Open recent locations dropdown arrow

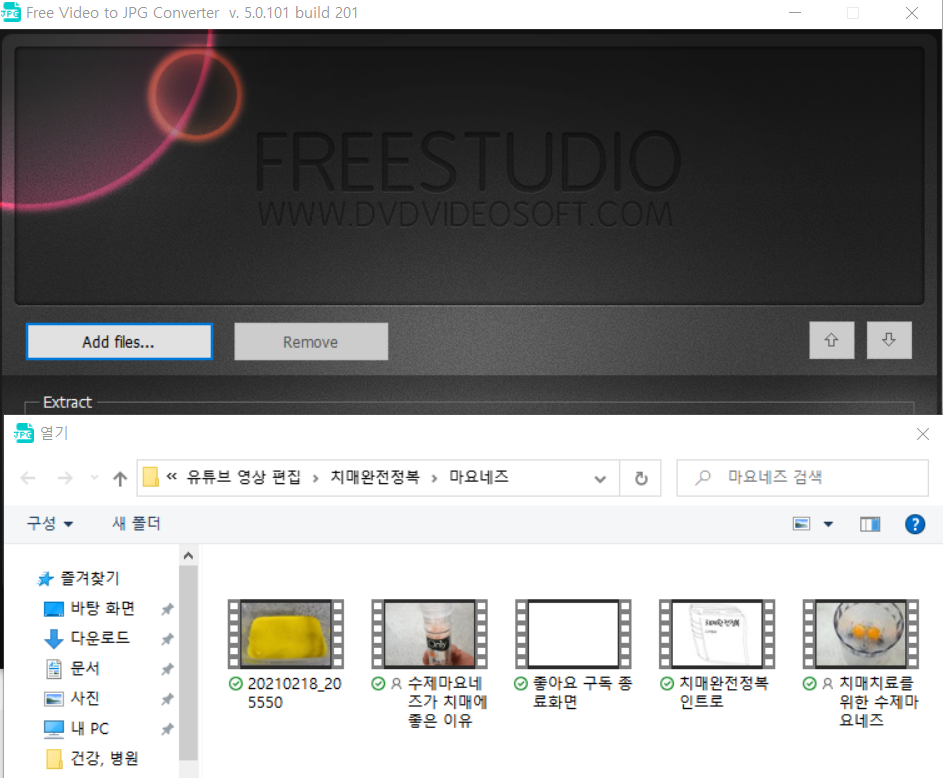[94, 478]
